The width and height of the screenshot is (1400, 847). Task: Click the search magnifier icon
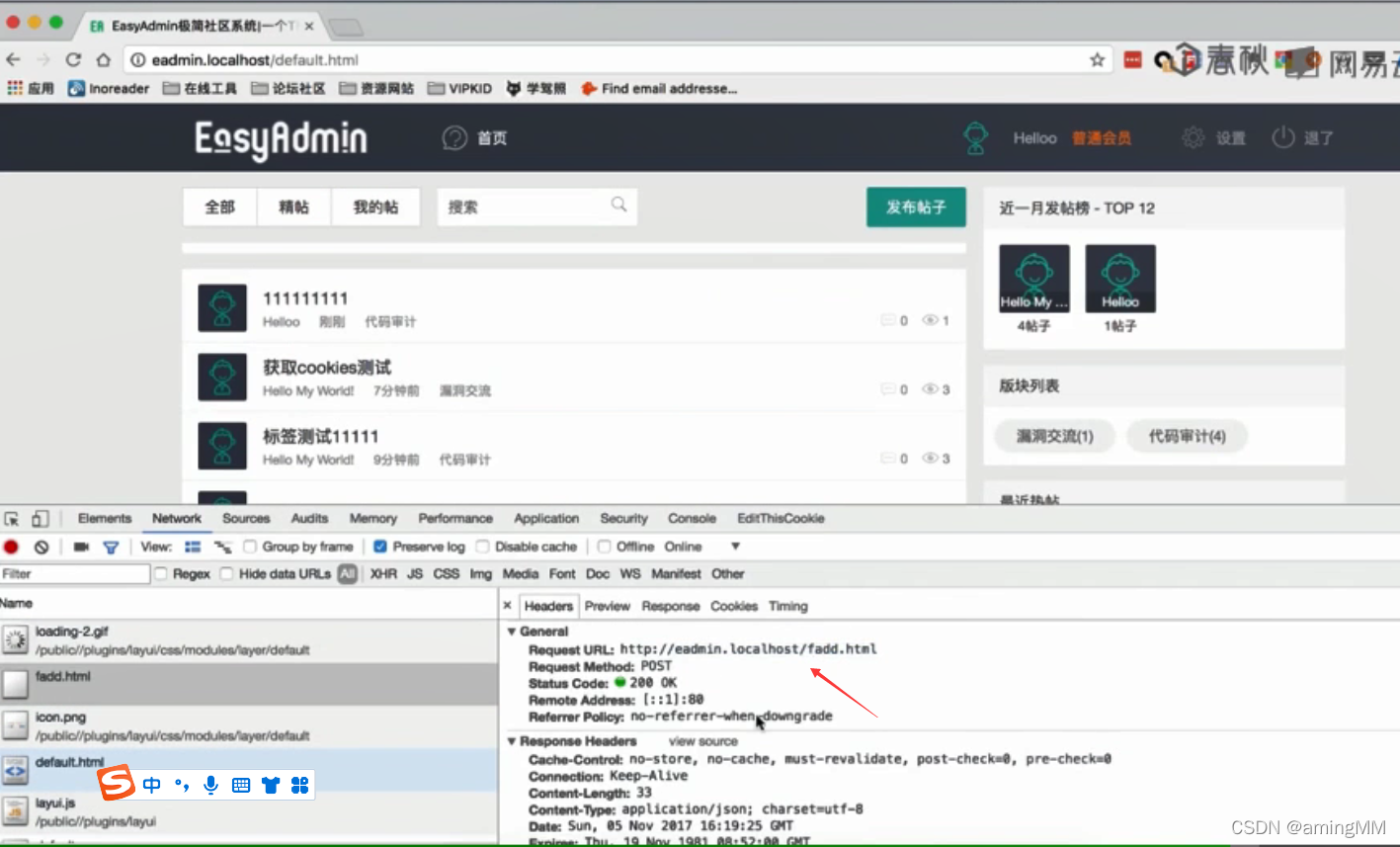(618, 205)
